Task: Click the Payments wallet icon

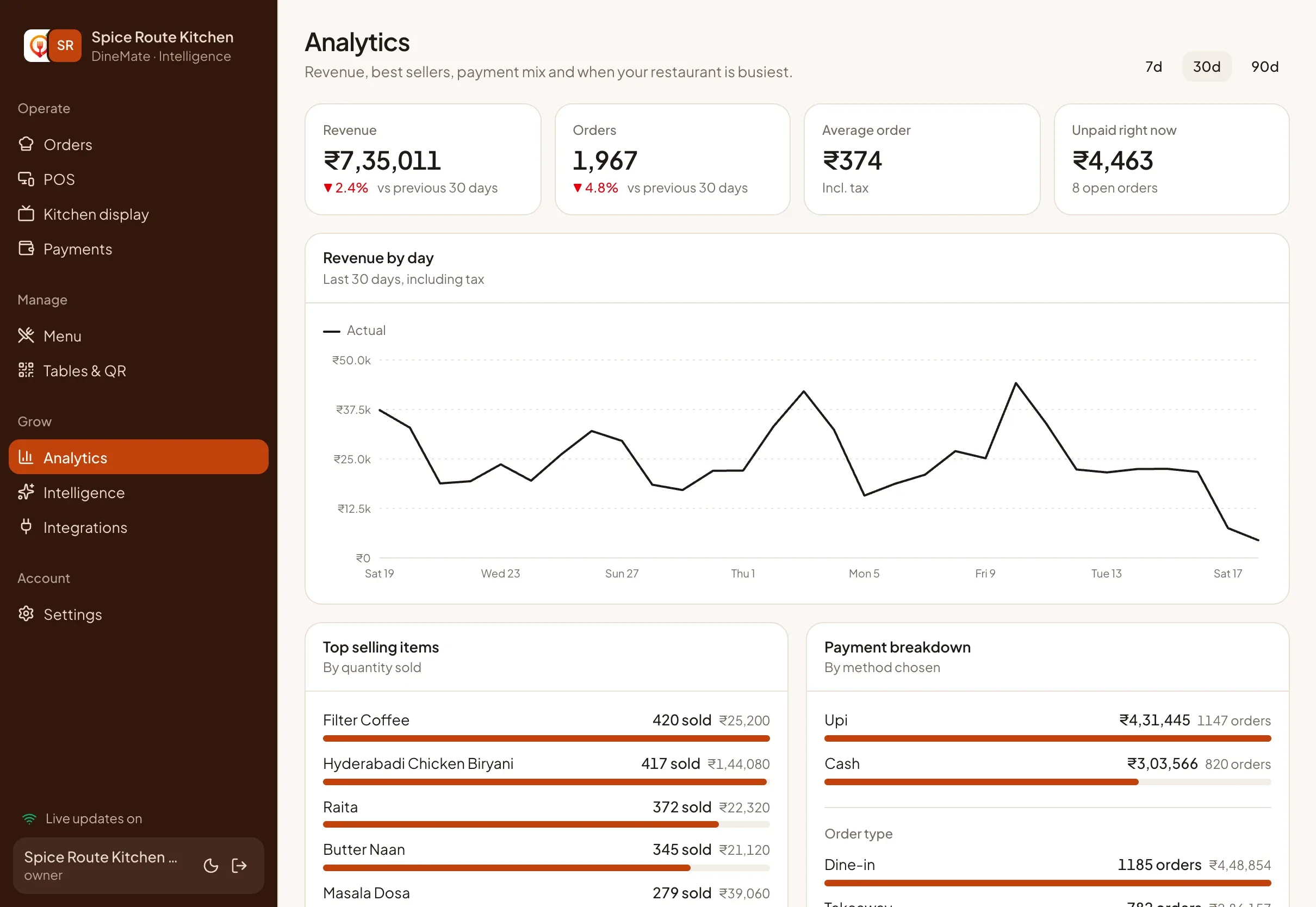Action: 26,249
